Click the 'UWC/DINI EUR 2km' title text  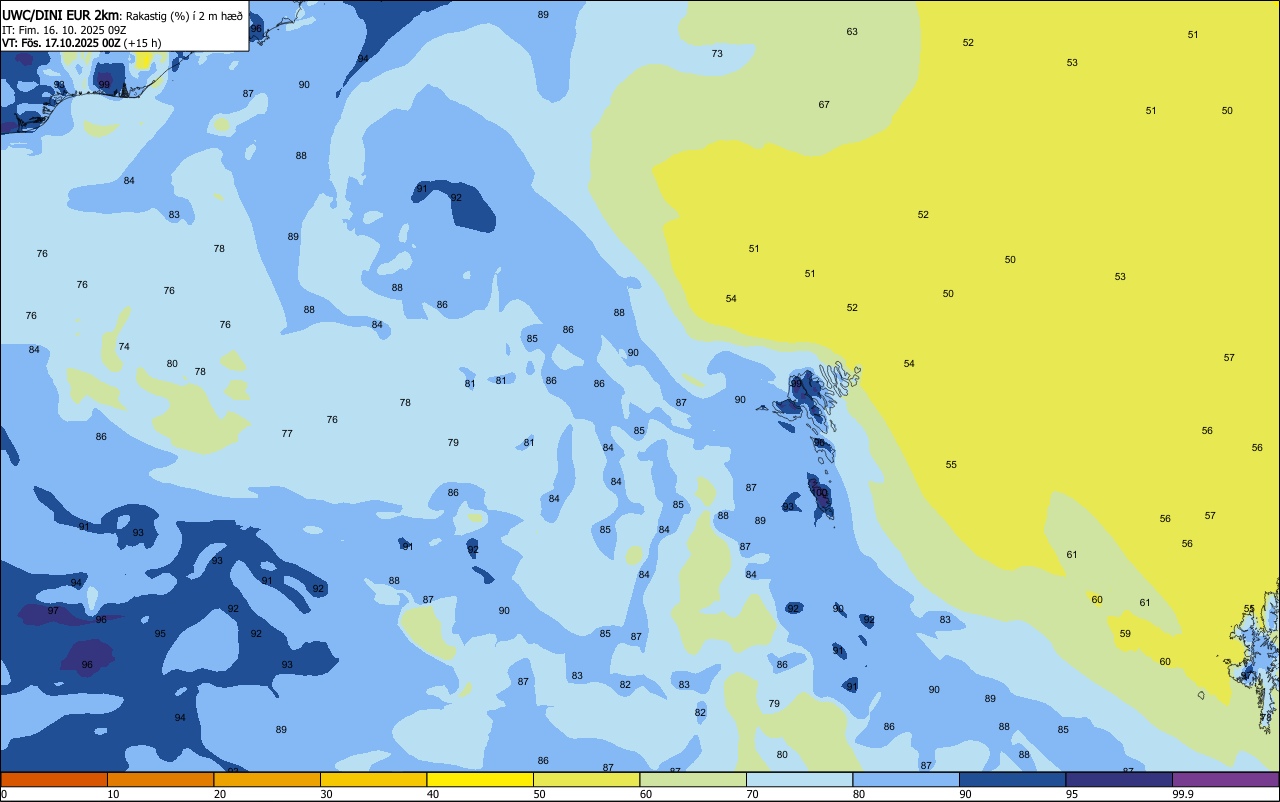coord(61,15)
